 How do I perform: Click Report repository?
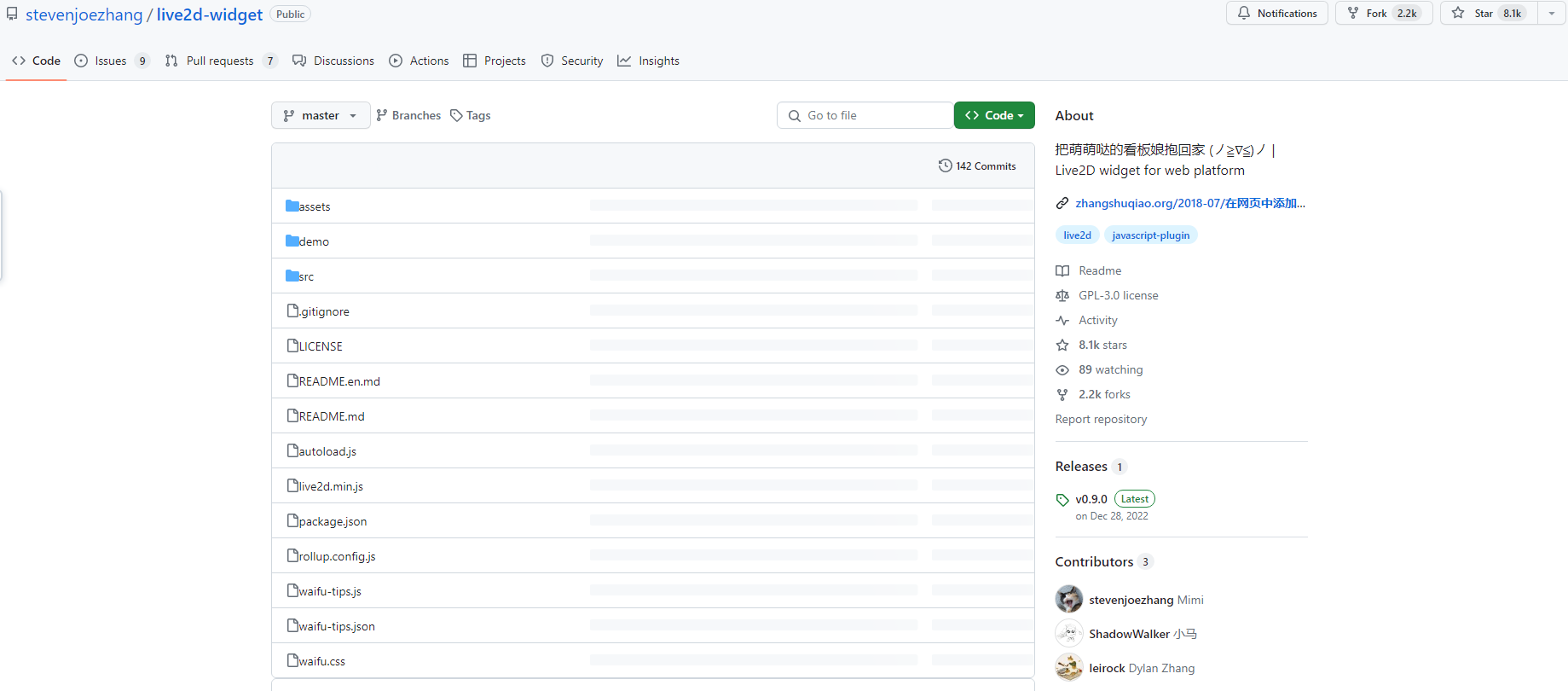click(x=1101, y=419)
